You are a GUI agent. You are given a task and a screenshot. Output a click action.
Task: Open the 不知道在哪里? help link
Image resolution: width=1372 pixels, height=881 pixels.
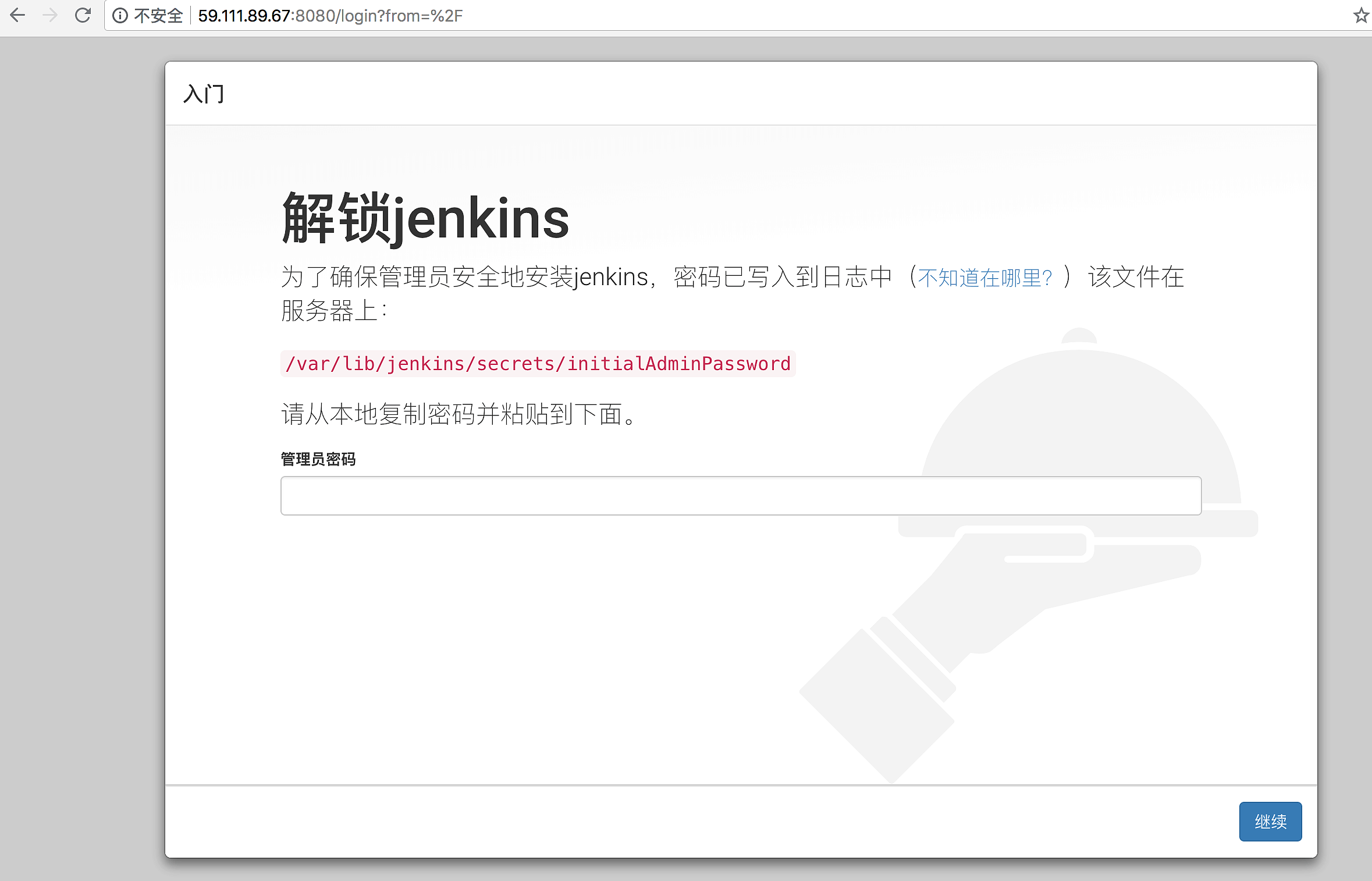pyautogui.click(x=985, y=278)
